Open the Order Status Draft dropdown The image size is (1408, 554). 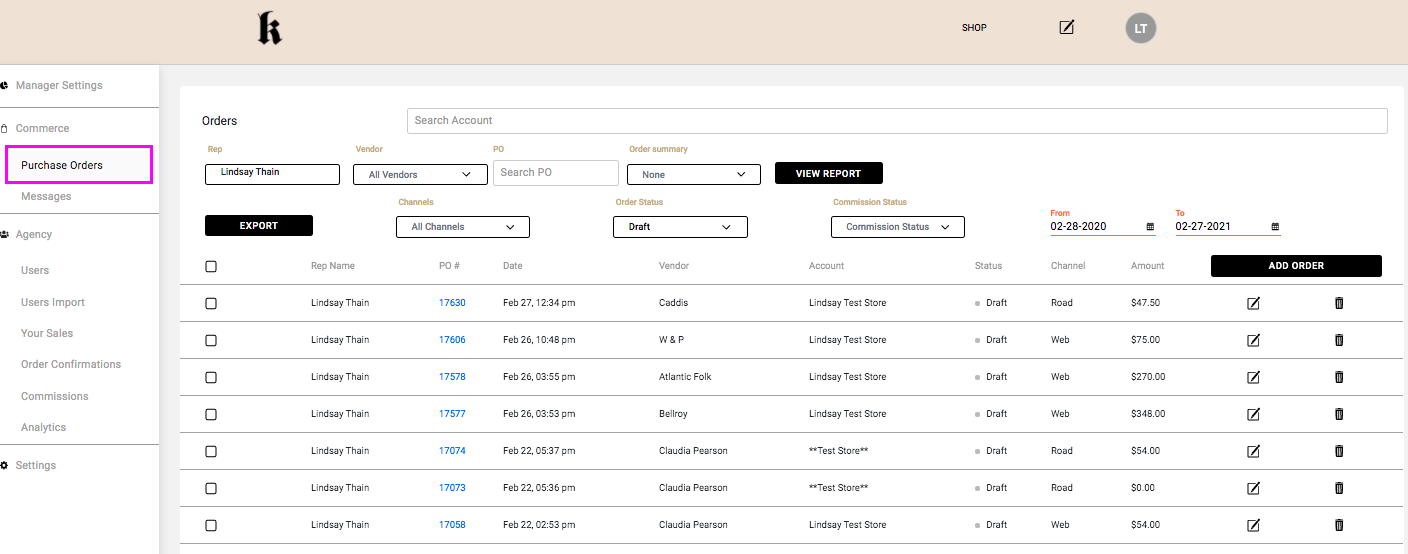(x=680, y=227)
